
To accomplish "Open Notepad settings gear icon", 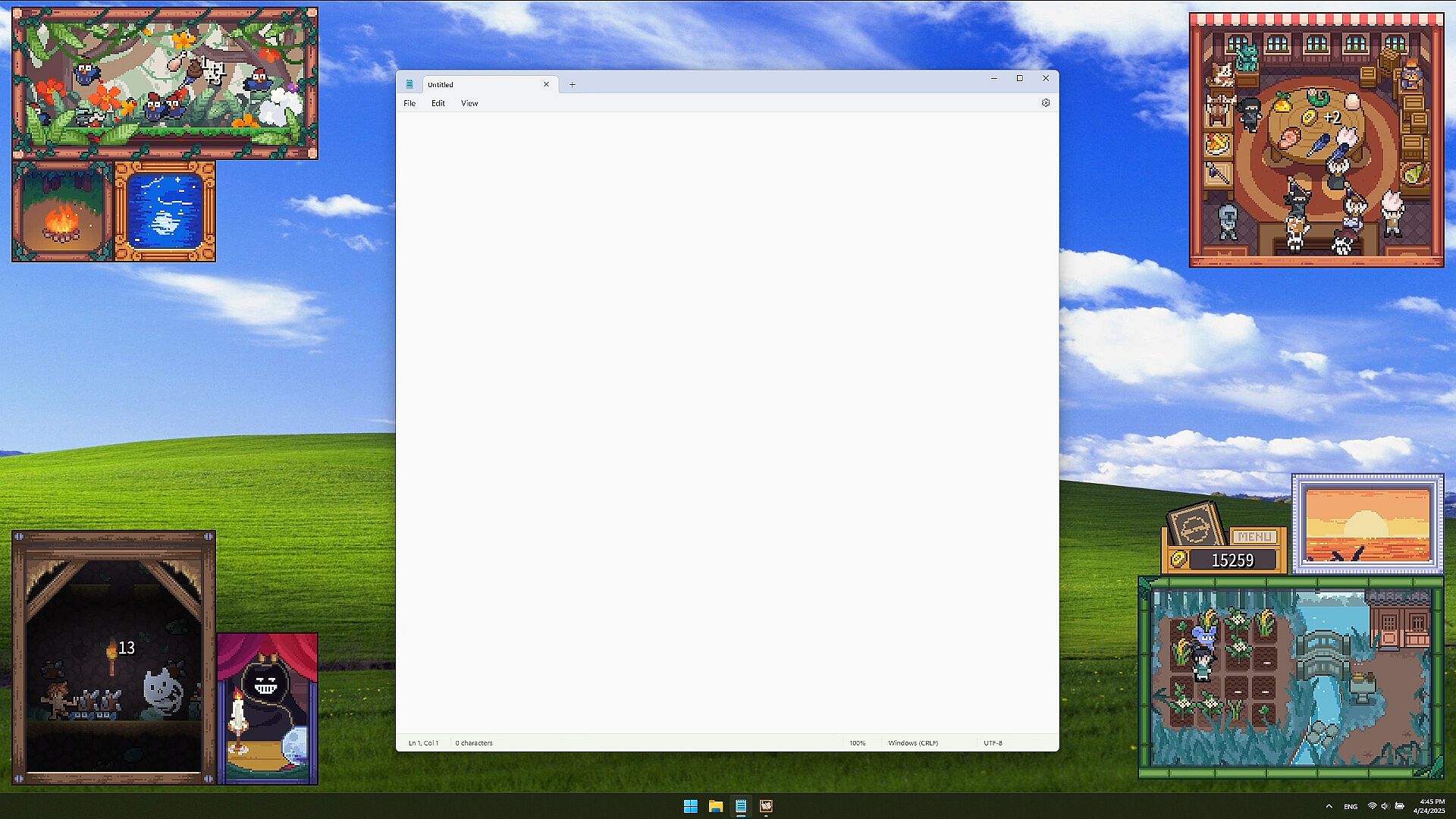I will 1046,103.
